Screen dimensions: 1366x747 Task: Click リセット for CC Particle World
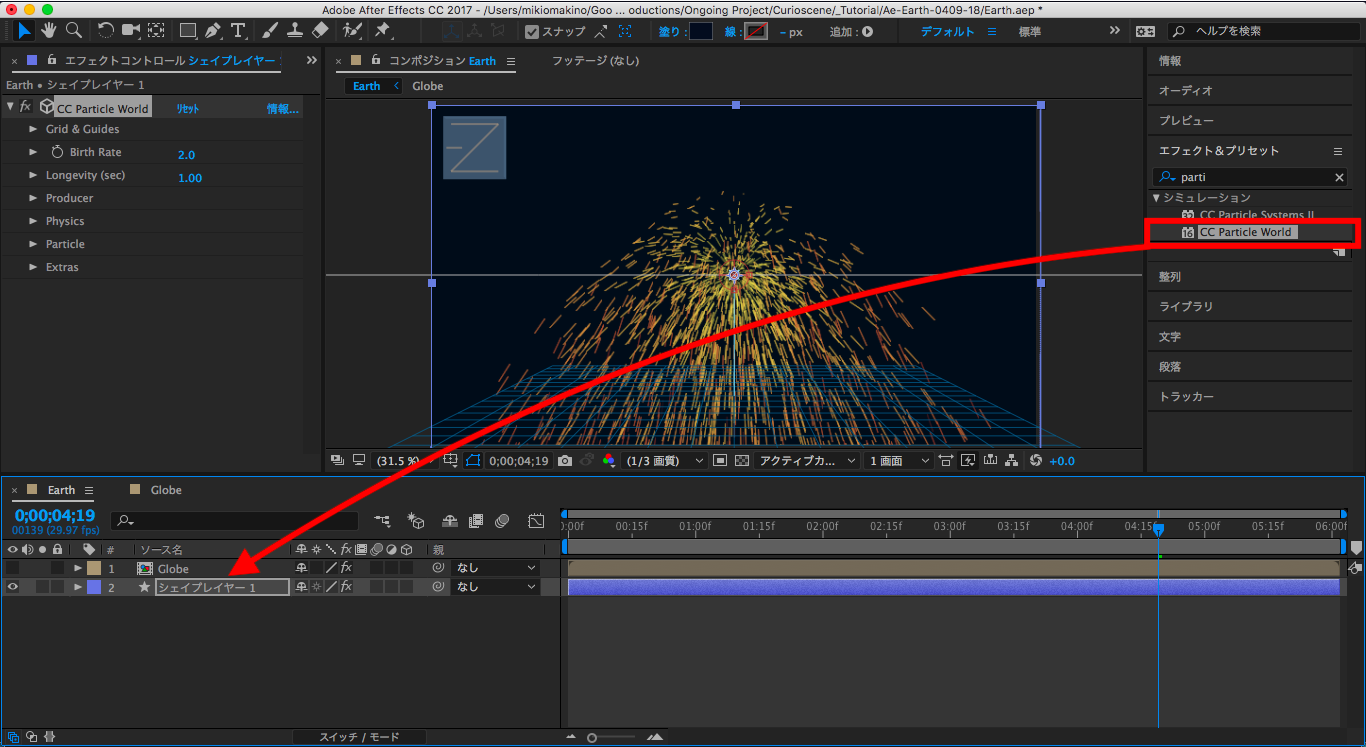click(x=188, y=109)
